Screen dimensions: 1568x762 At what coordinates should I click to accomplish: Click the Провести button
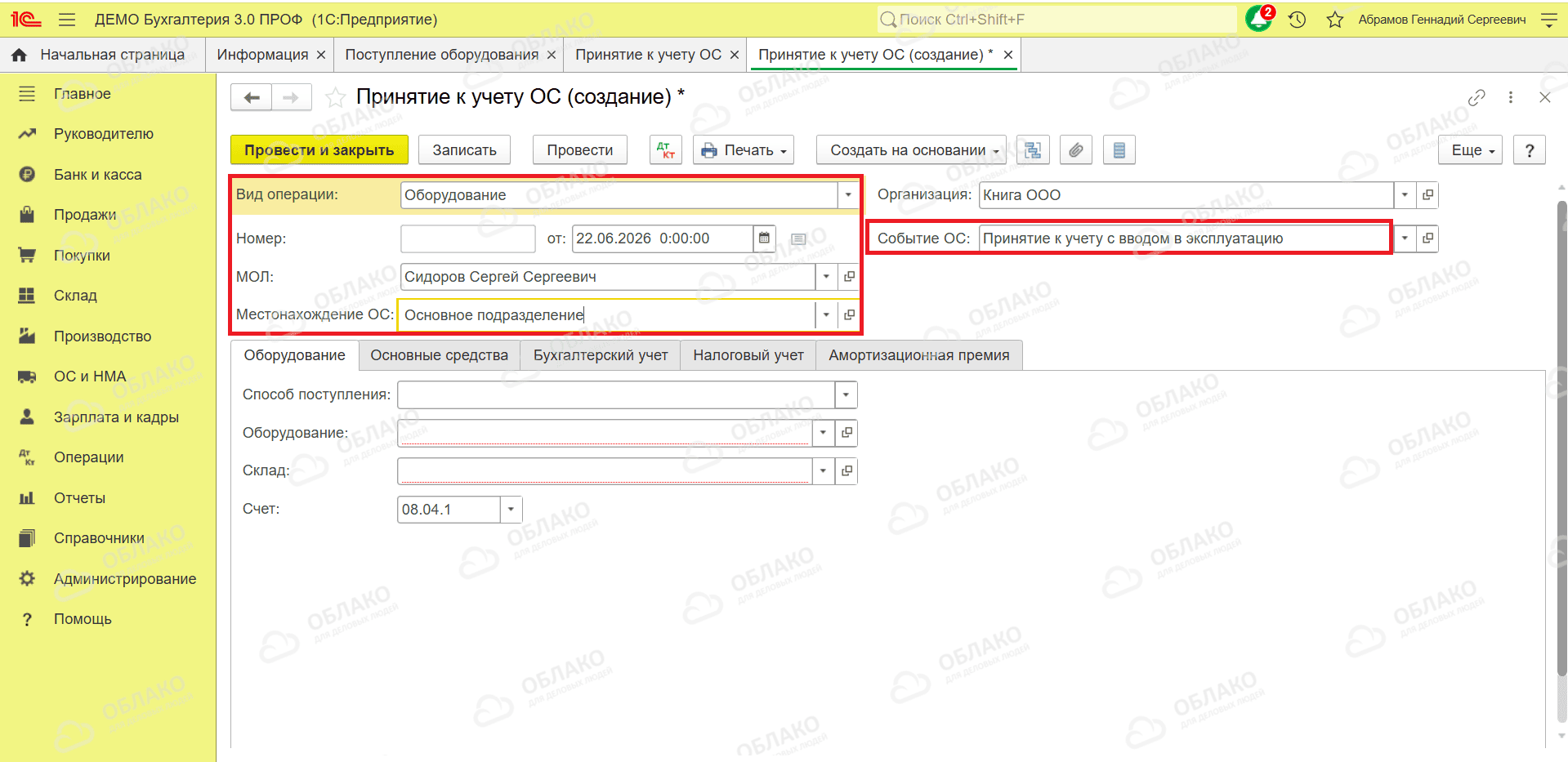[x=580, y=150]
